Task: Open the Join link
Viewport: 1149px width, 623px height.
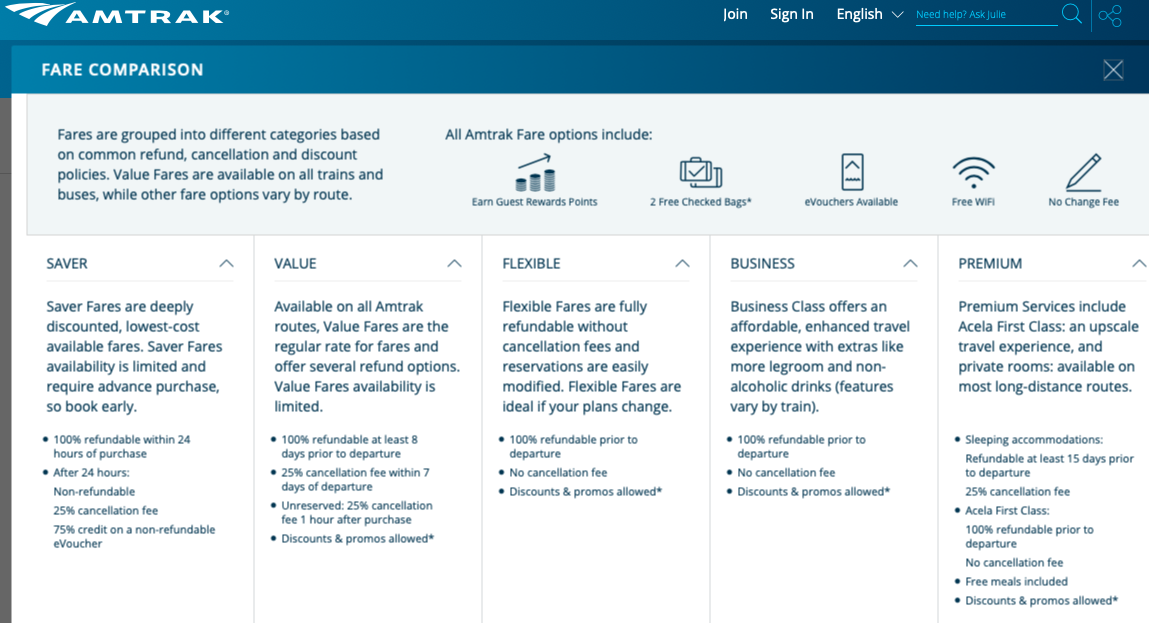Action: click(735, 14)
